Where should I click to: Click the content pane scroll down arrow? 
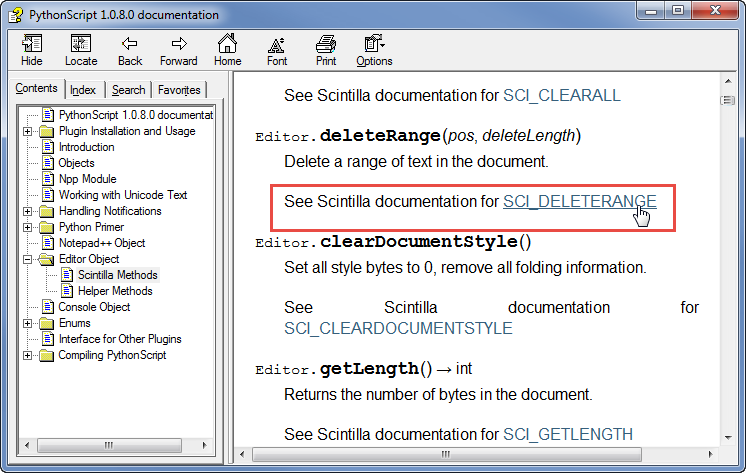click(x=728, y=438)
